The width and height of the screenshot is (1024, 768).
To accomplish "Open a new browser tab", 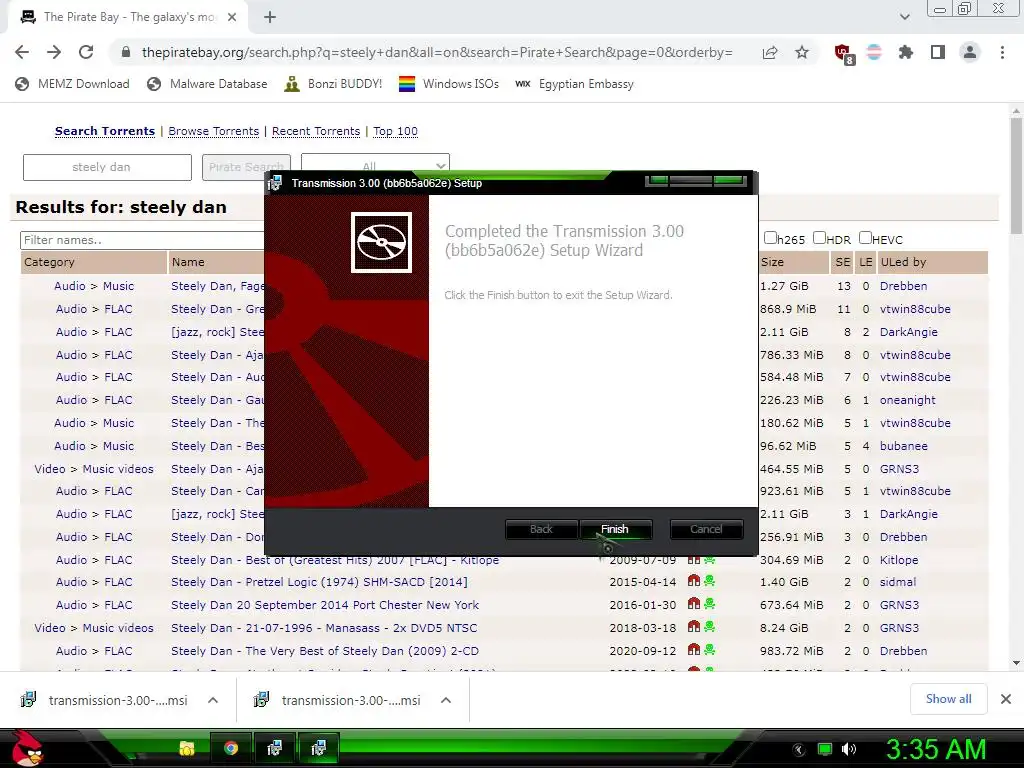I will (x=270, y=18).
